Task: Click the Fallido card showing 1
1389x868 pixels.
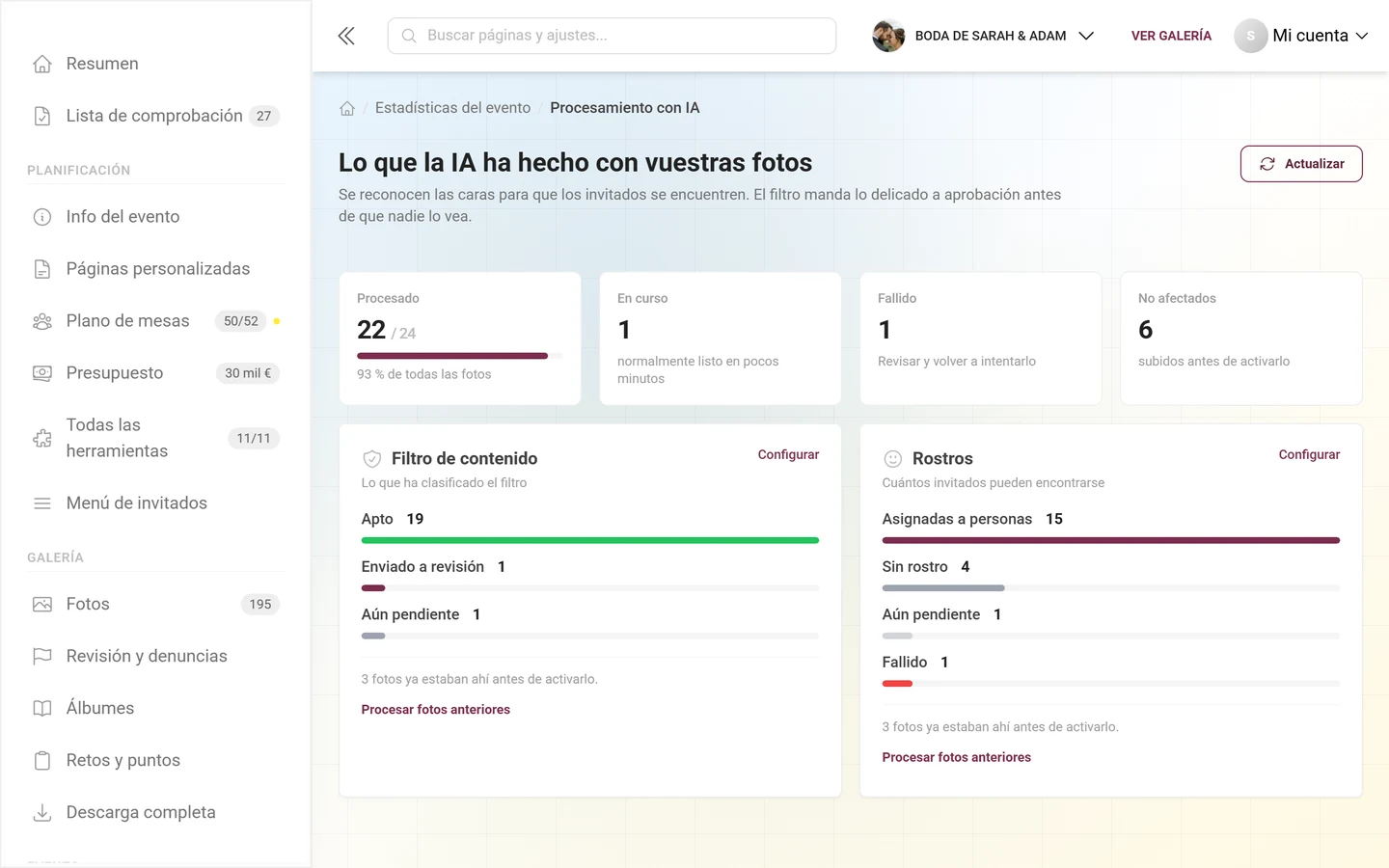Action: 981,339
